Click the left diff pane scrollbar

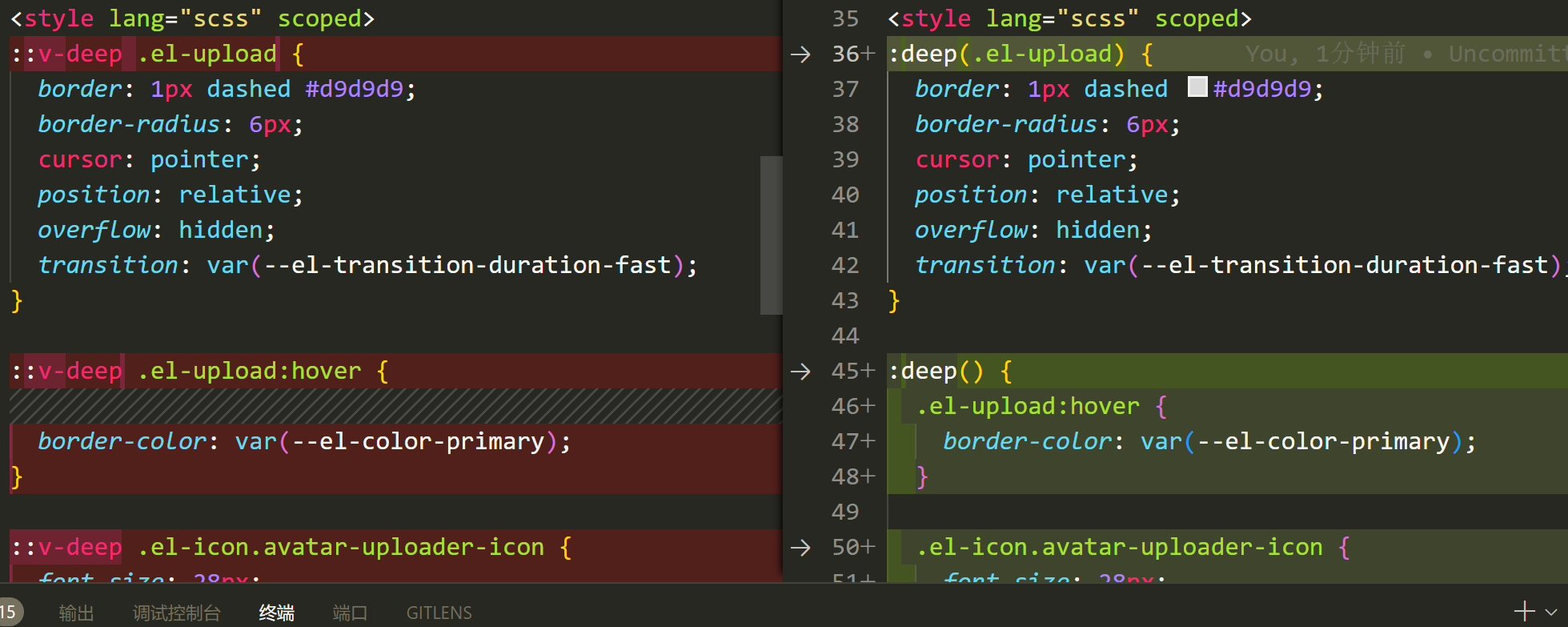771,235
